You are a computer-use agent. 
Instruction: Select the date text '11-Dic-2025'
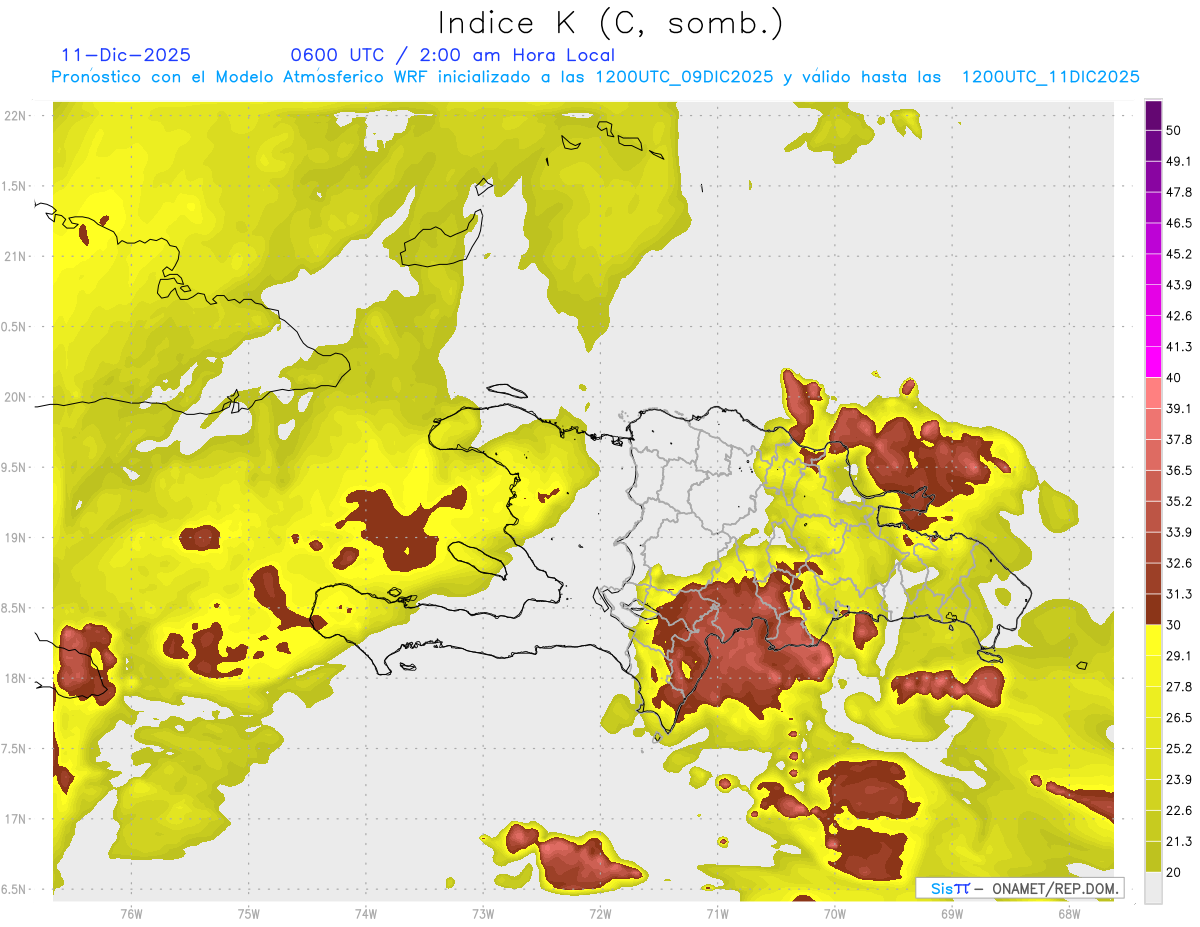(126, 55)
